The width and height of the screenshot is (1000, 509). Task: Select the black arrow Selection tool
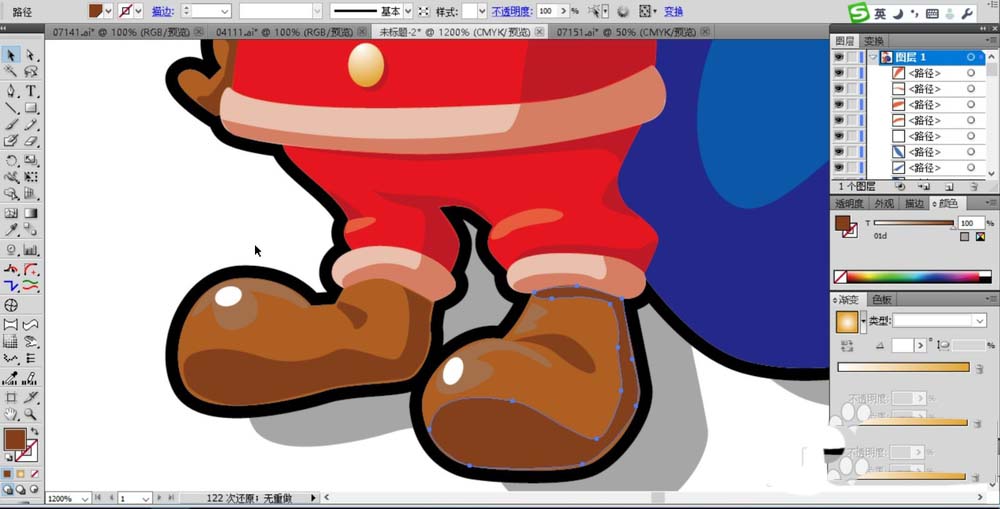pyautogui.click(x=11, y=55)
